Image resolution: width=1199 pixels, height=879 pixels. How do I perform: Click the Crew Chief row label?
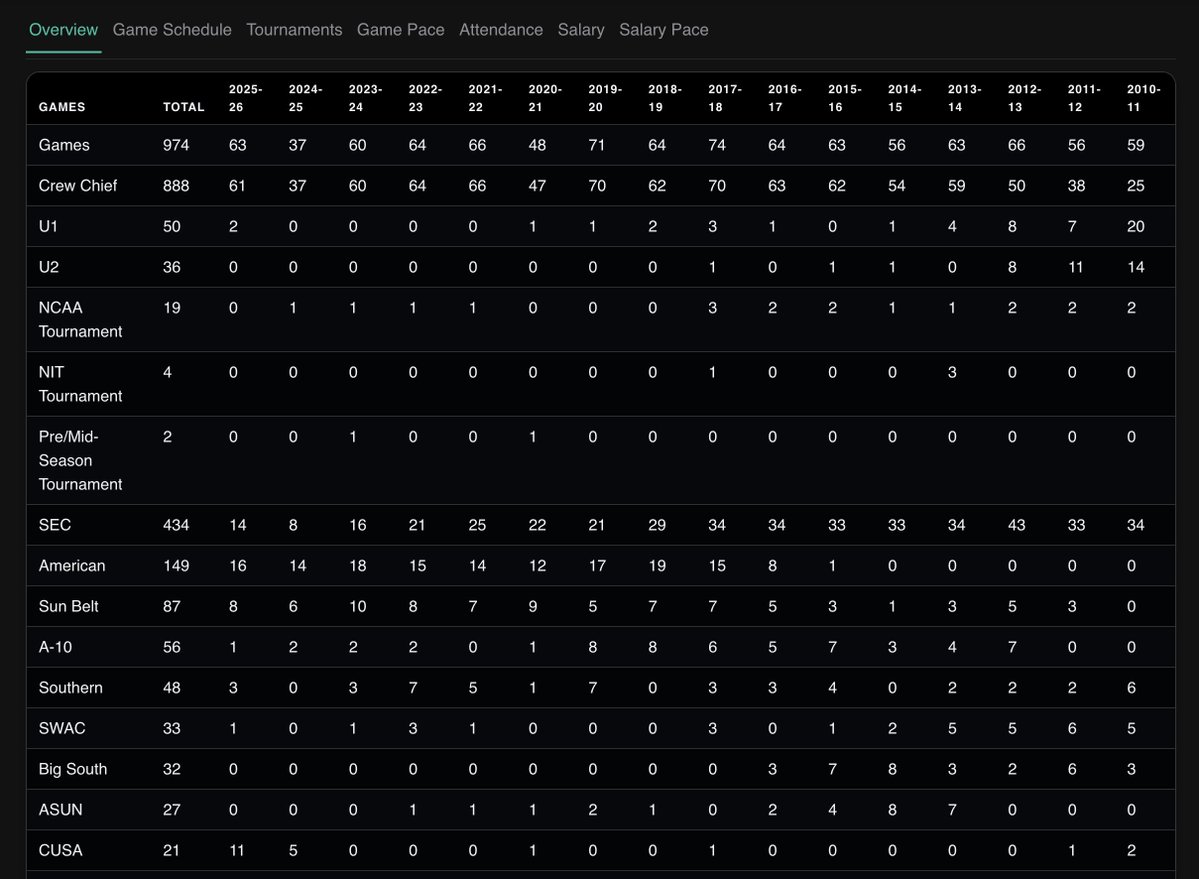click(x=78, y=186)
